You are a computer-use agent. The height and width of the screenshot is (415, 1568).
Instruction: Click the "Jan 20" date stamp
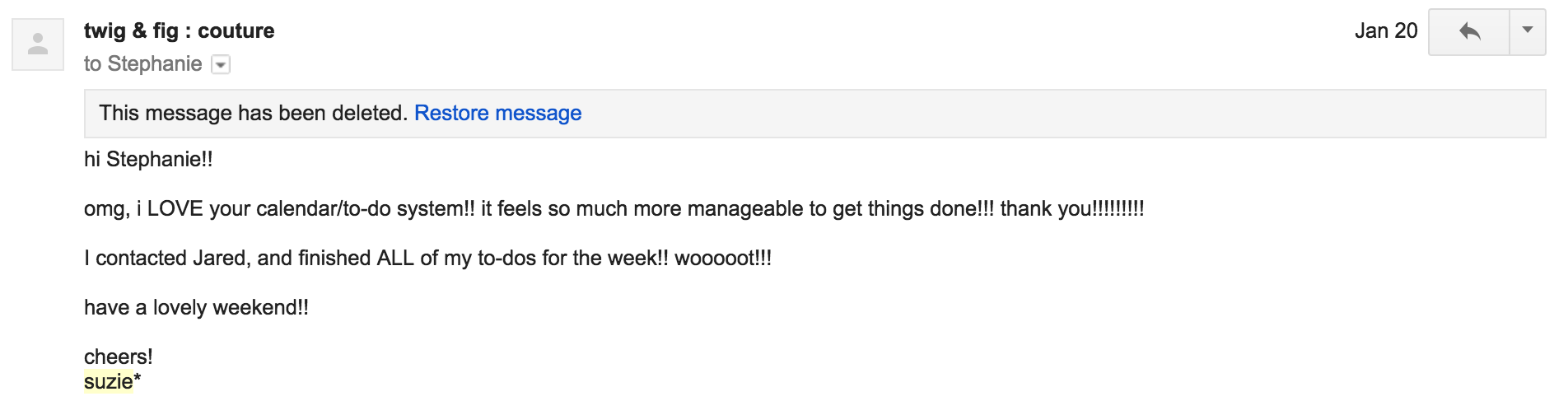[1385, 30]
